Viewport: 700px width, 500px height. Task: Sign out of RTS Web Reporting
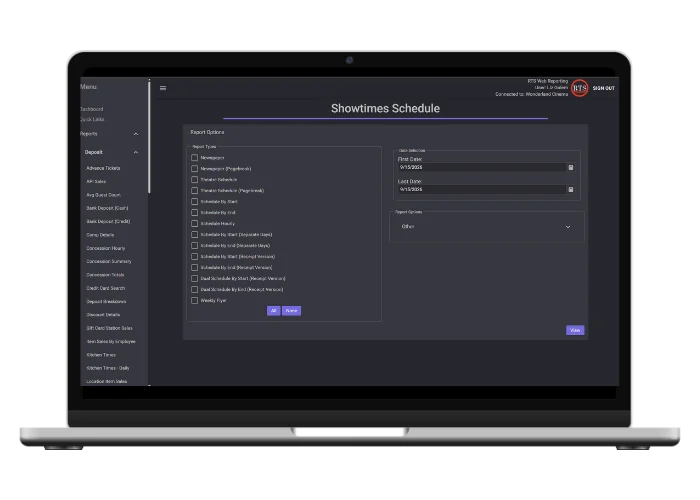coord(604,88)
